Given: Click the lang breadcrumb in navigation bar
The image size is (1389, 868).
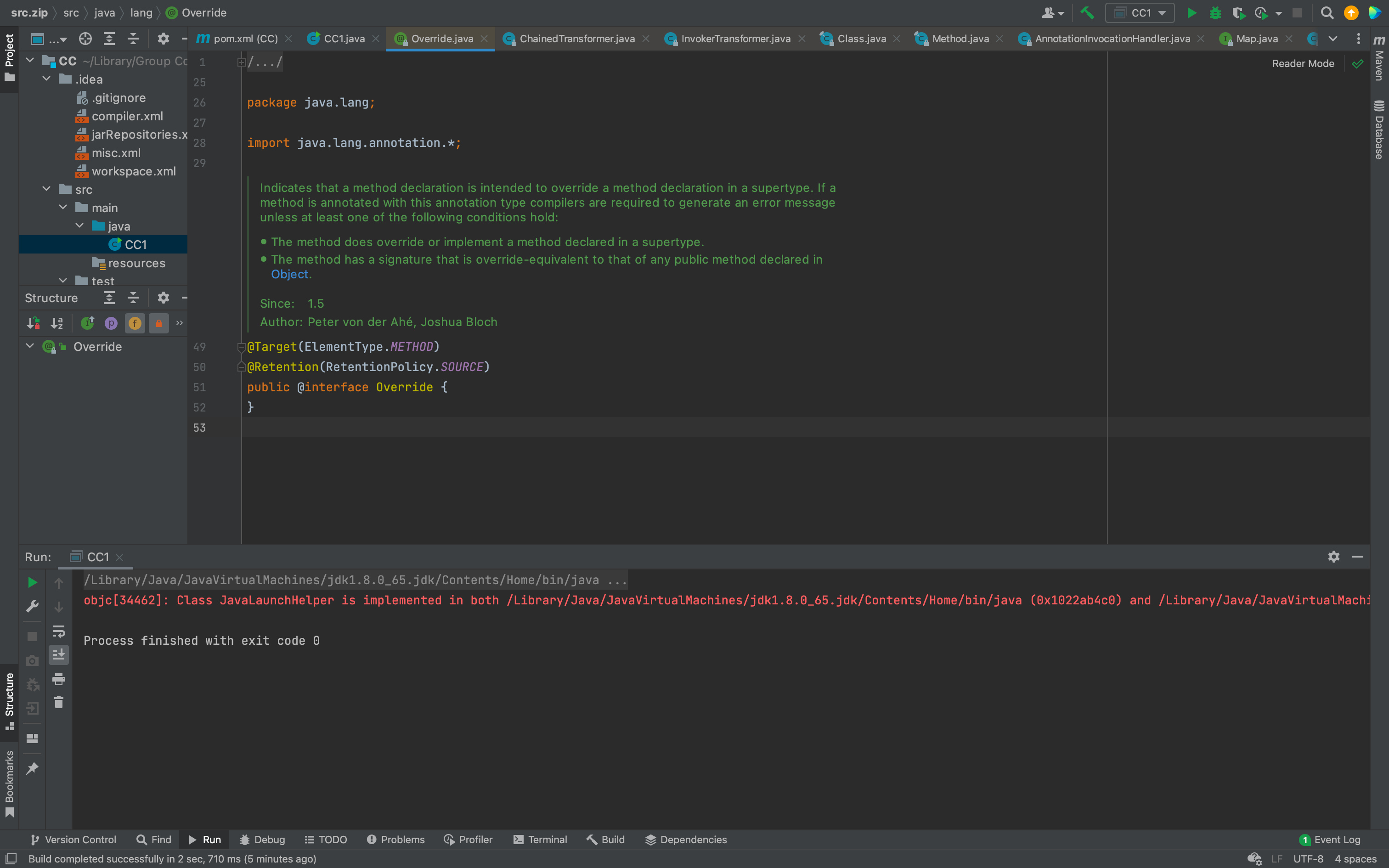Looking at the screenshot, I should 141,13.
